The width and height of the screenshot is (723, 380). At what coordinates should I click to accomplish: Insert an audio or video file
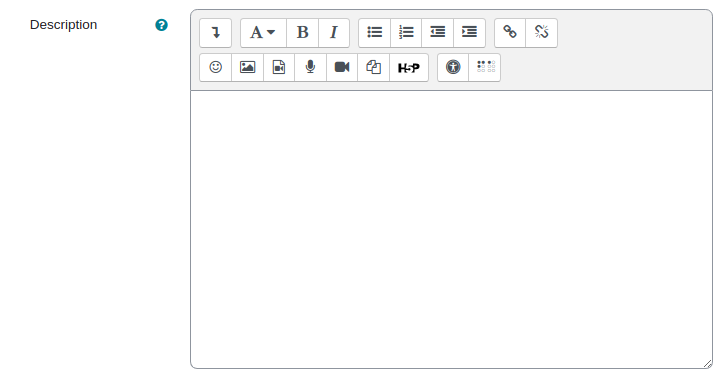point(279,67)
